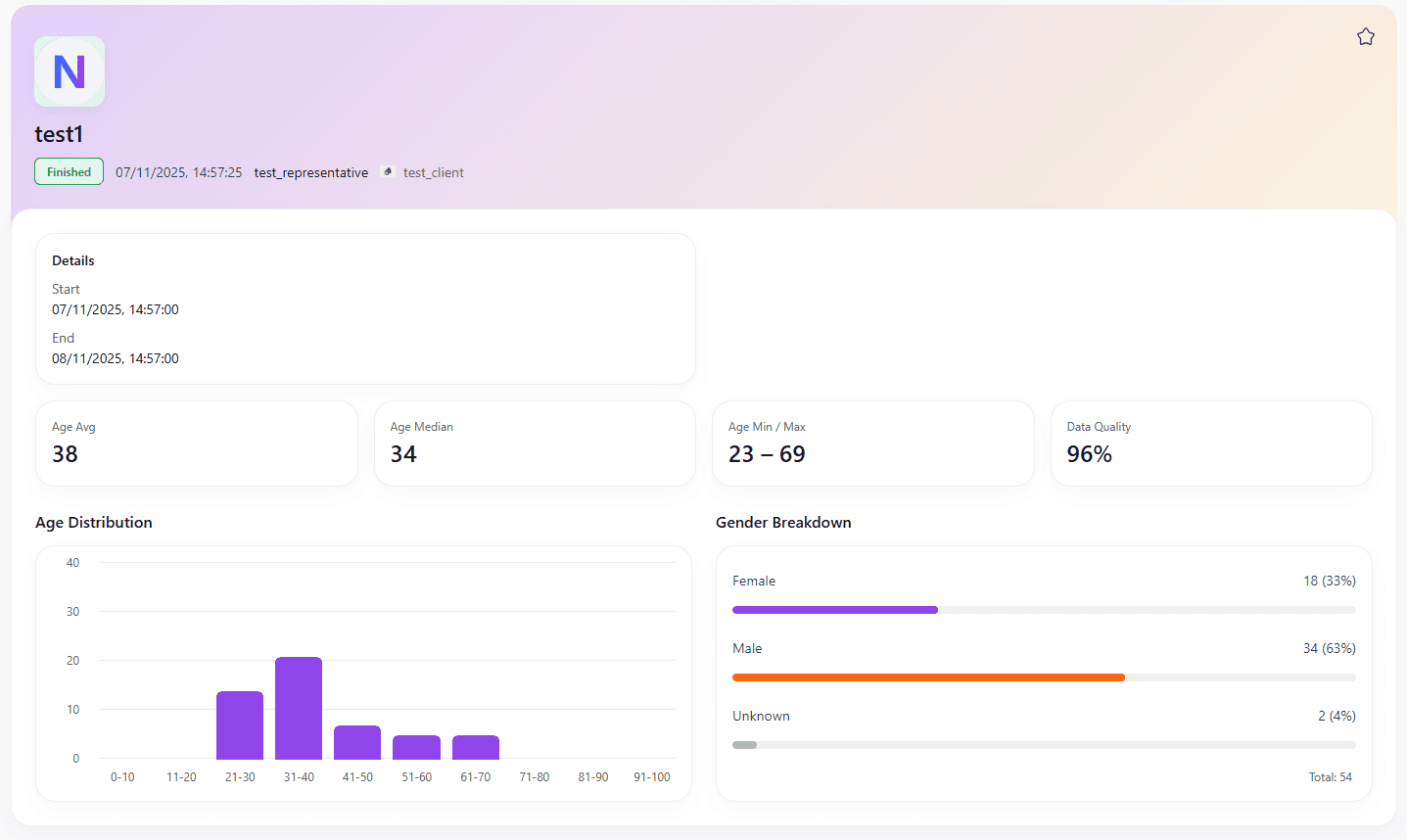Click the Male orange progress bar
The width and height of the screenshot is (1407, 840).
coord(928,677)
